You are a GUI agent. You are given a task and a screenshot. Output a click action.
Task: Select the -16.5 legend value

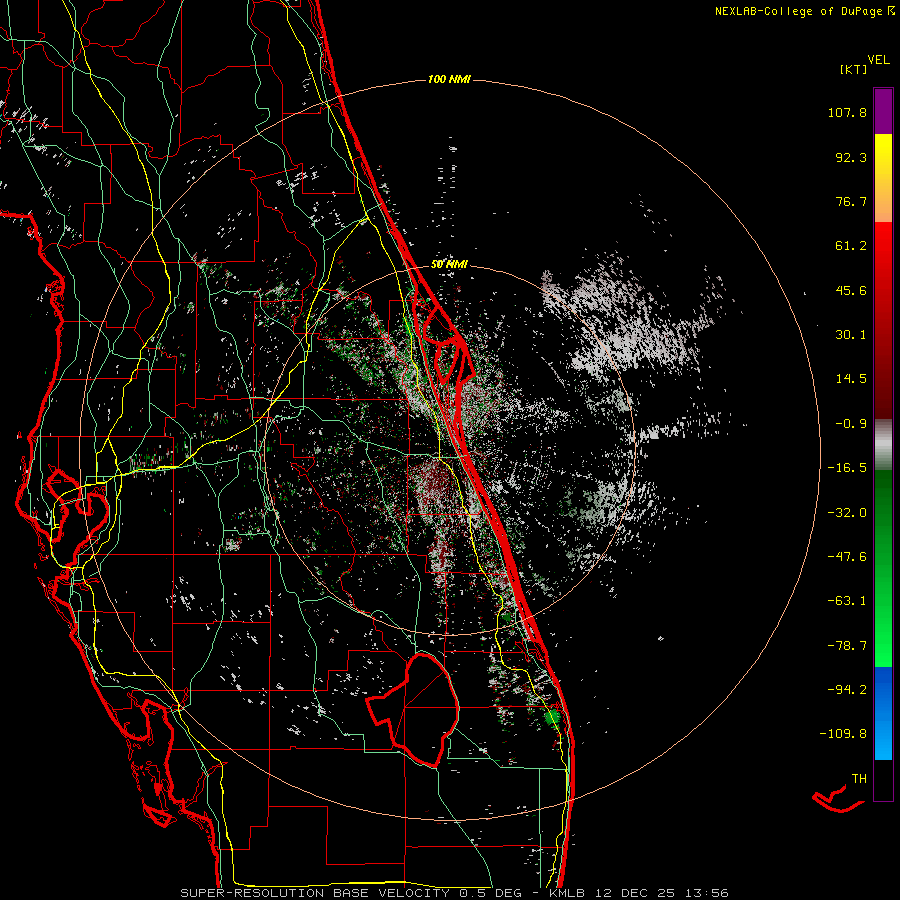coord(847,468)
